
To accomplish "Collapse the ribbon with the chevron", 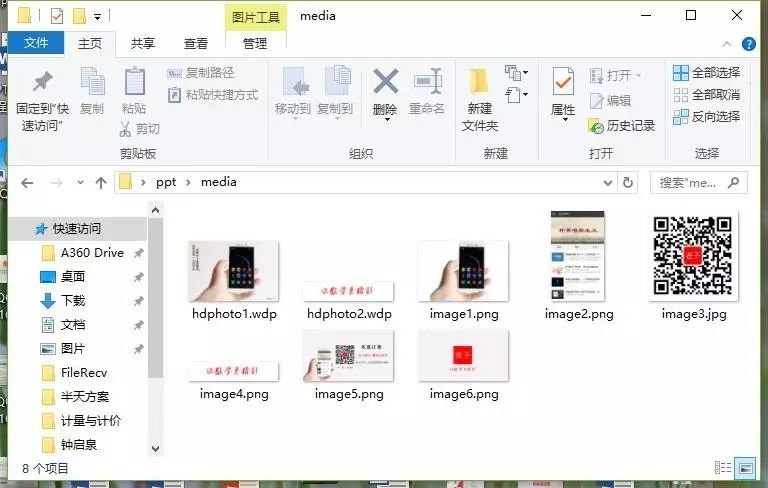I will pos(729,44).
